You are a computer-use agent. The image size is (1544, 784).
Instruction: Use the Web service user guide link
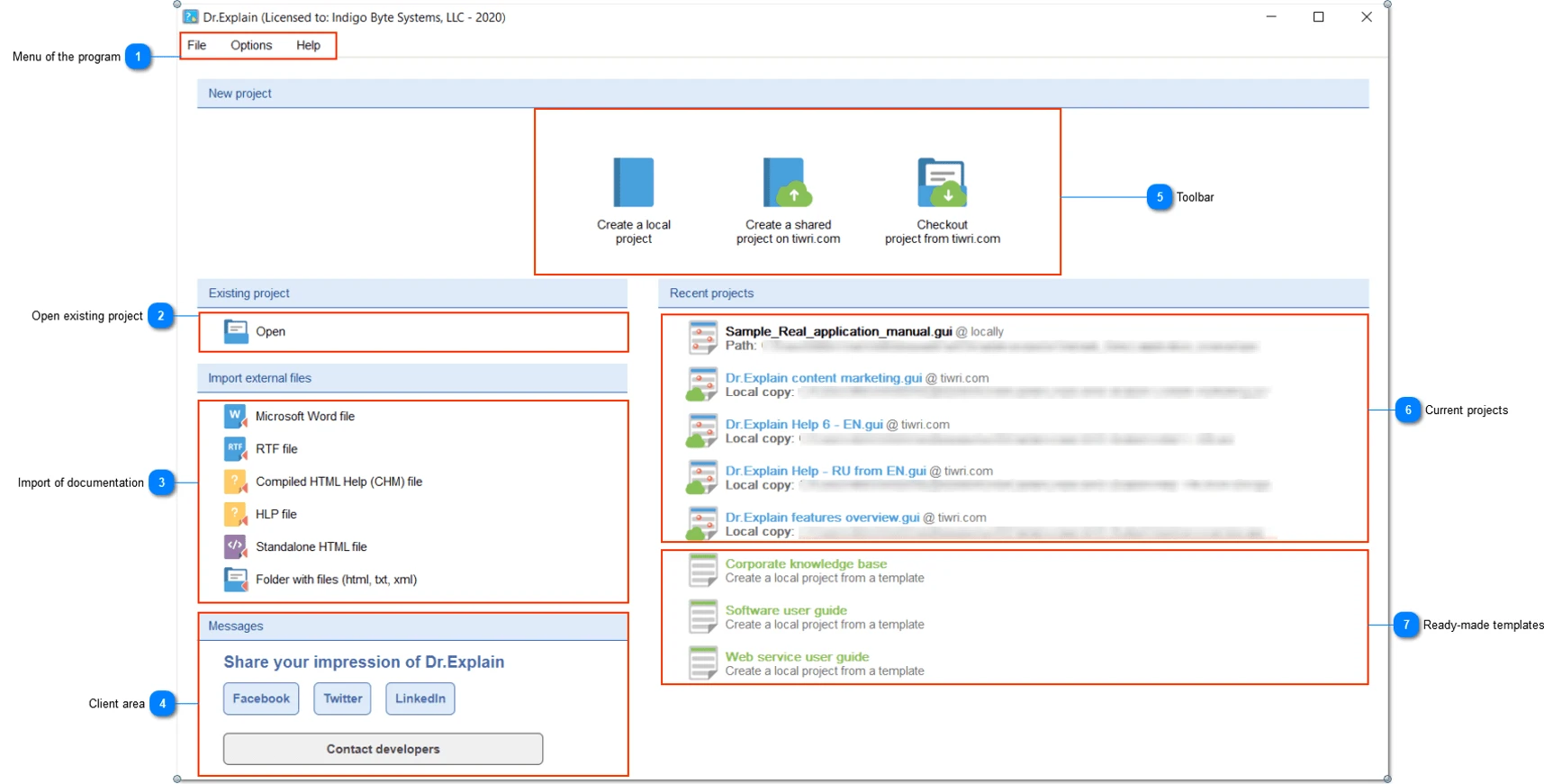click(797, 657)
